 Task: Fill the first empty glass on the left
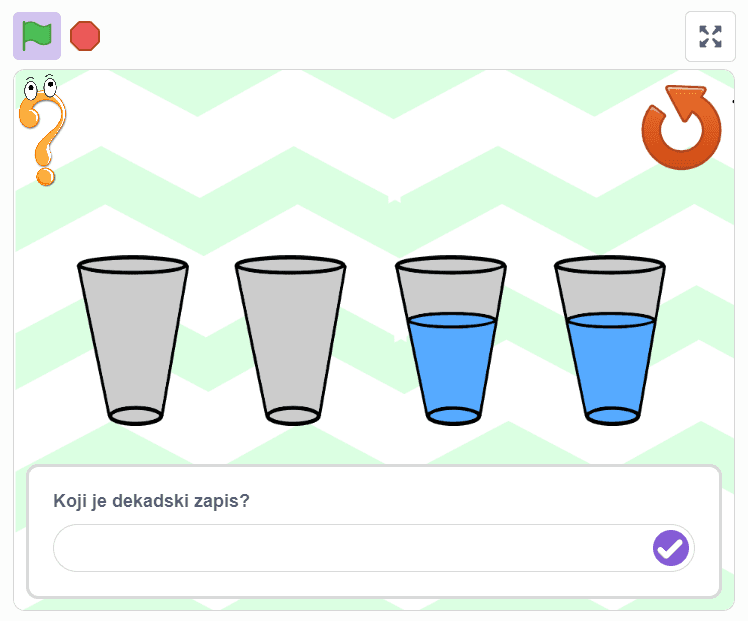[x=133, y=341]
